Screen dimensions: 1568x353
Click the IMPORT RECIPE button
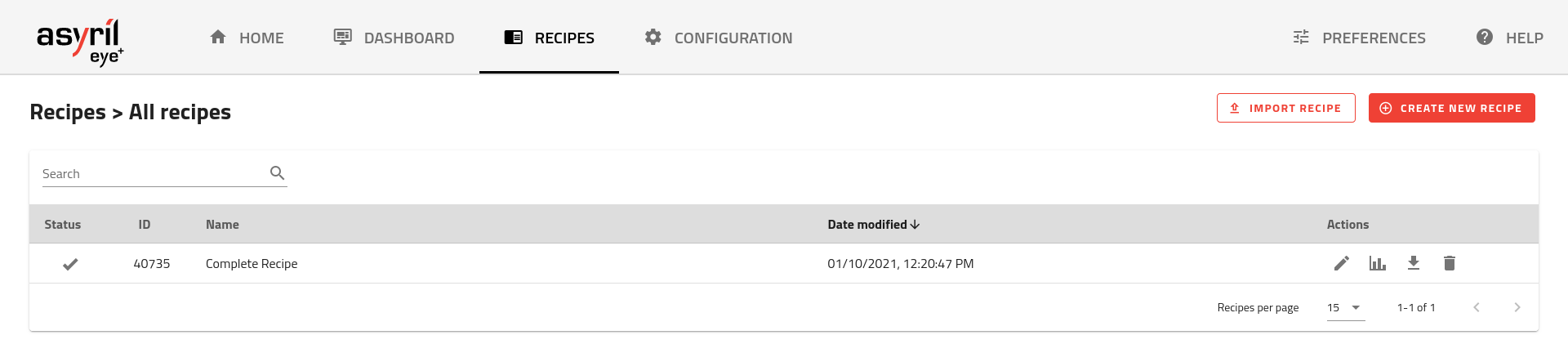tap(1285, 108)
